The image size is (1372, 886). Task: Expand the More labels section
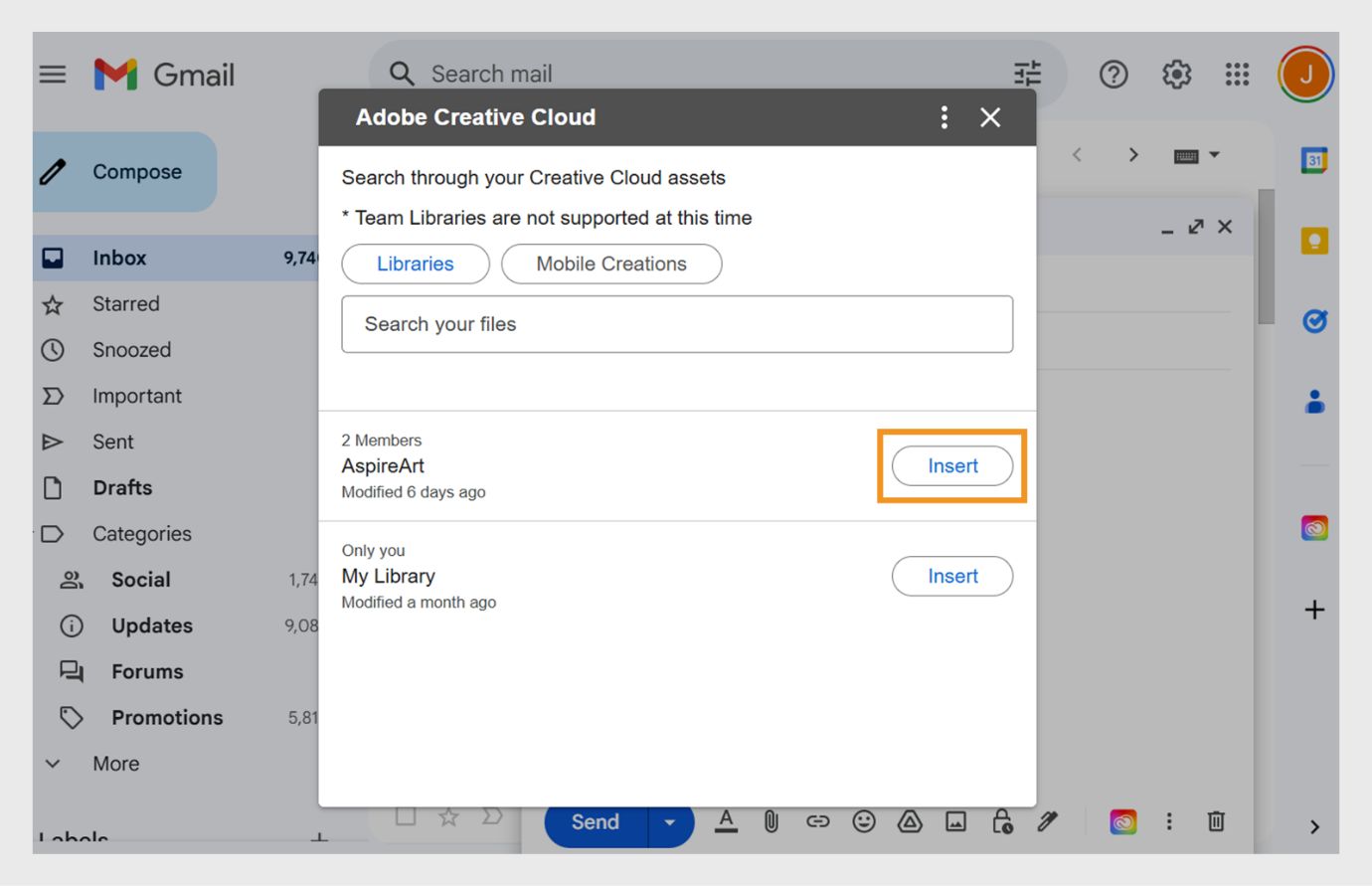coord(114,763)
